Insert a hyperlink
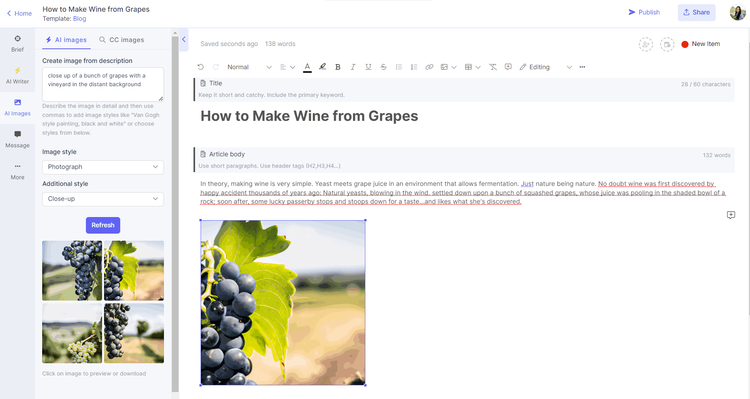Screen dimensions: 750x399 tap(429, 67)
